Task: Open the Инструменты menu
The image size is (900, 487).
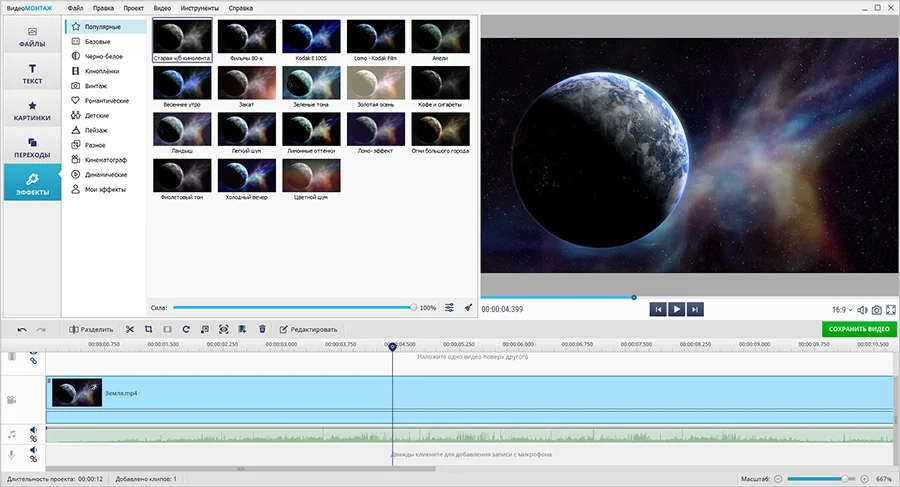Action: [x=200, y=8]
